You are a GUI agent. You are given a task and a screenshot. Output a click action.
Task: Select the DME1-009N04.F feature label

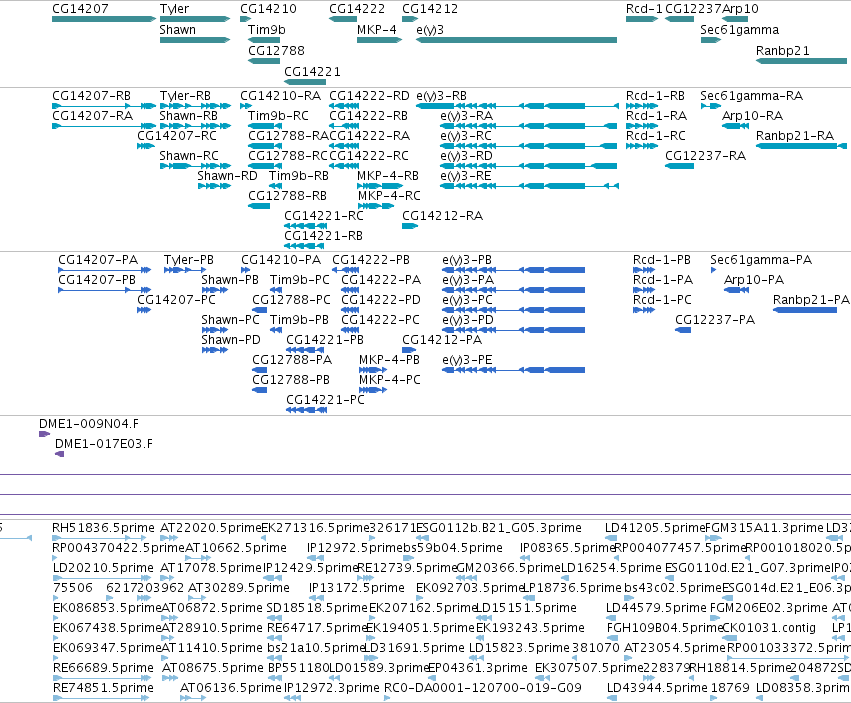(89, 424)
